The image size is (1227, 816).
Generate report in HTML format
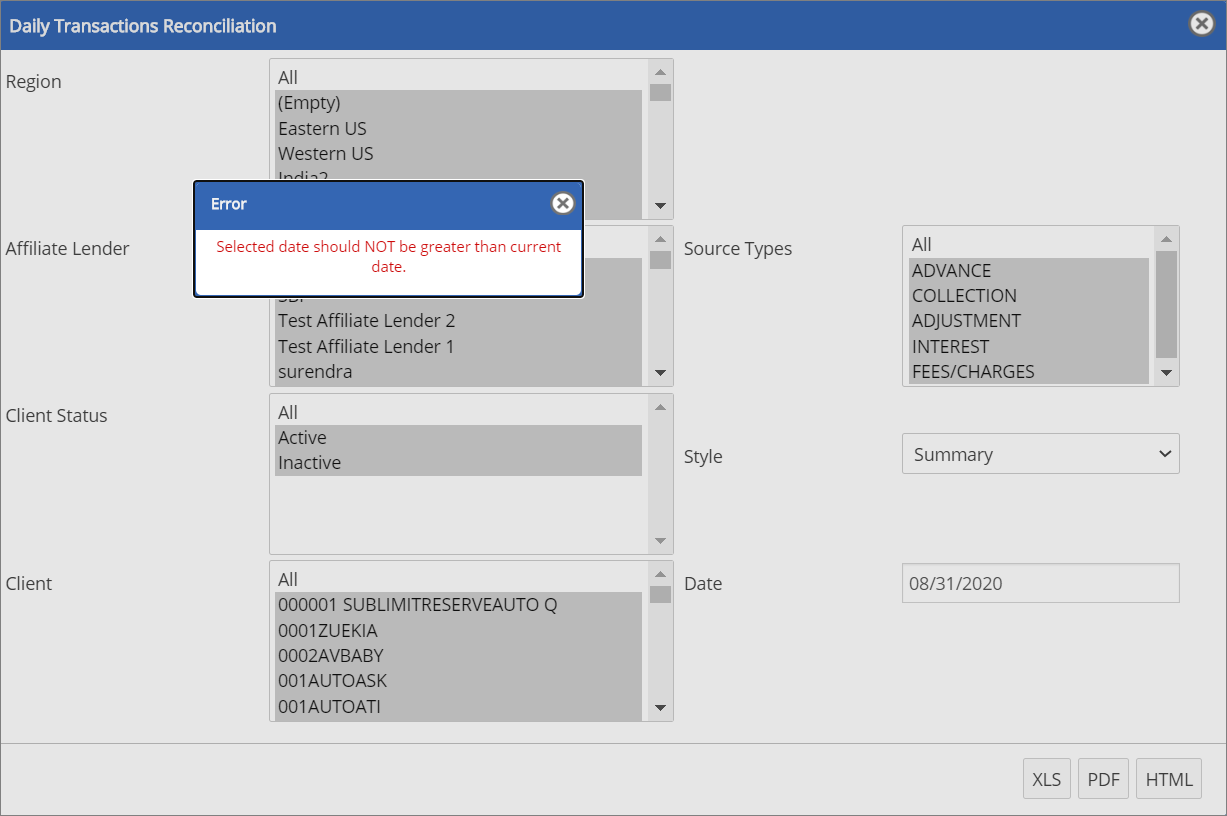(1168, 779)
